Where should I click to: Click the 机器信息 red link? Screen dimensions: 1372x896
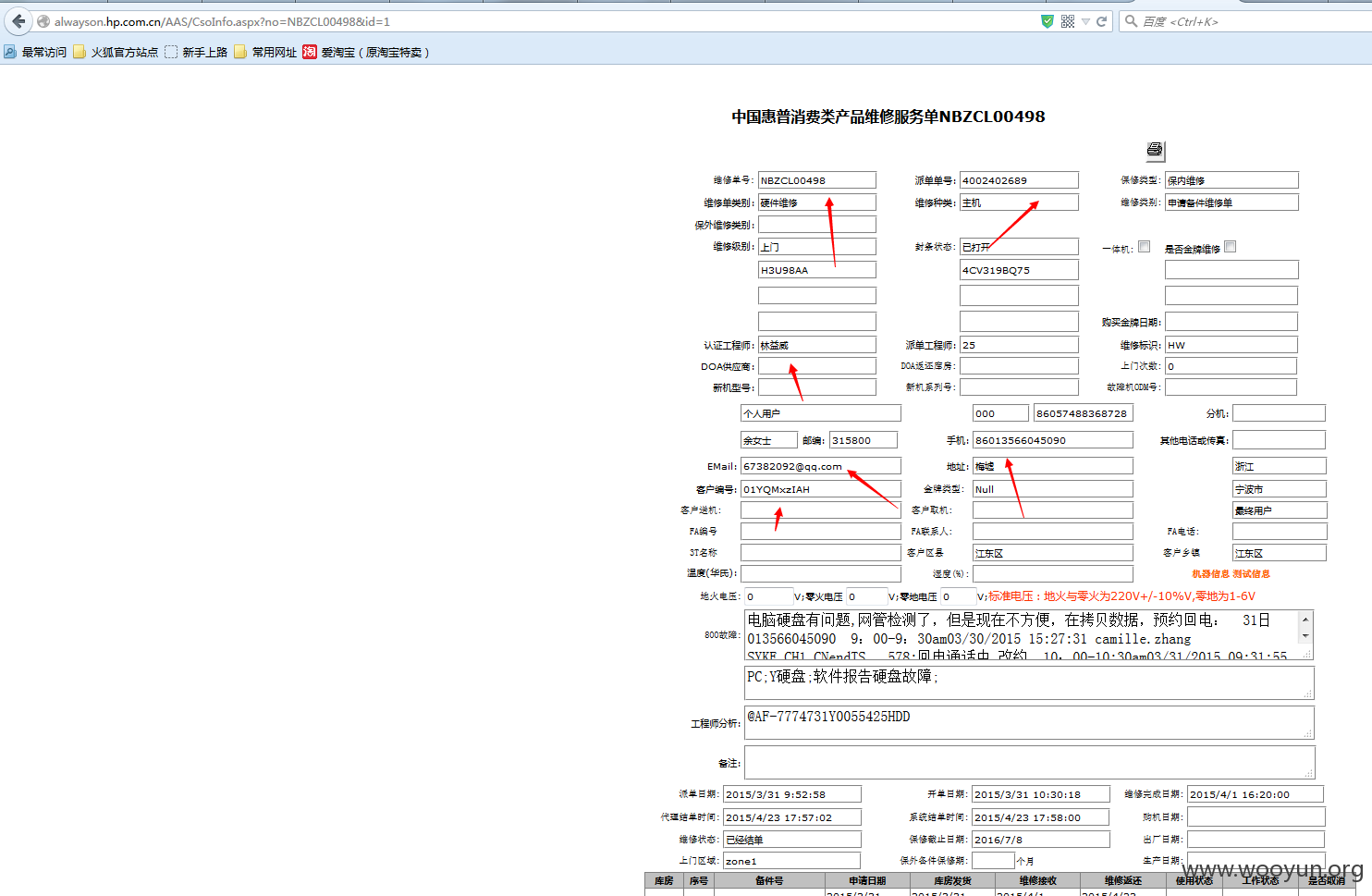pos(1210,574)
